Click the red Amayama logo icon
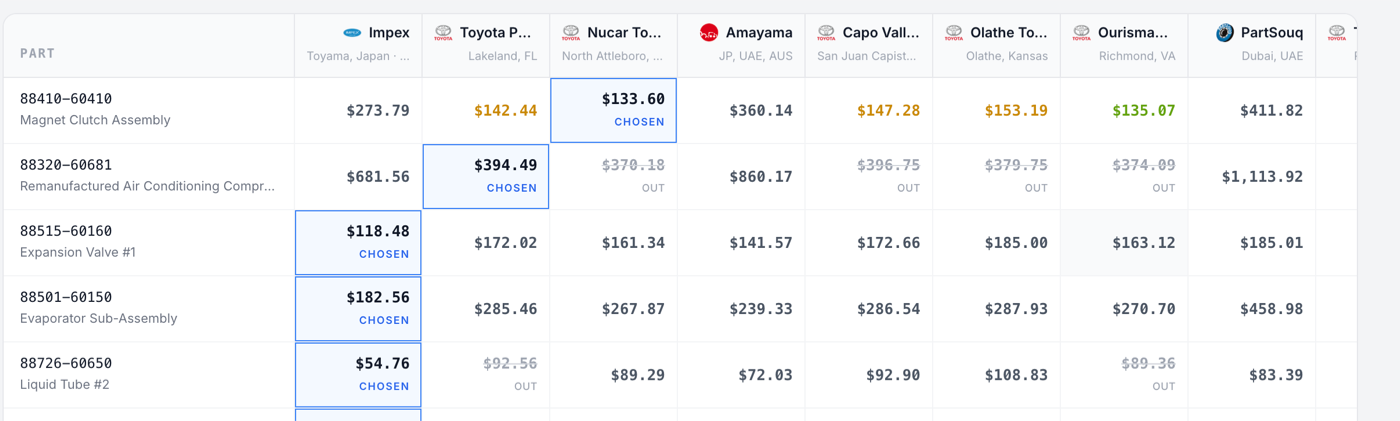This screenshot has height=421, width=1400. point(709,33)
